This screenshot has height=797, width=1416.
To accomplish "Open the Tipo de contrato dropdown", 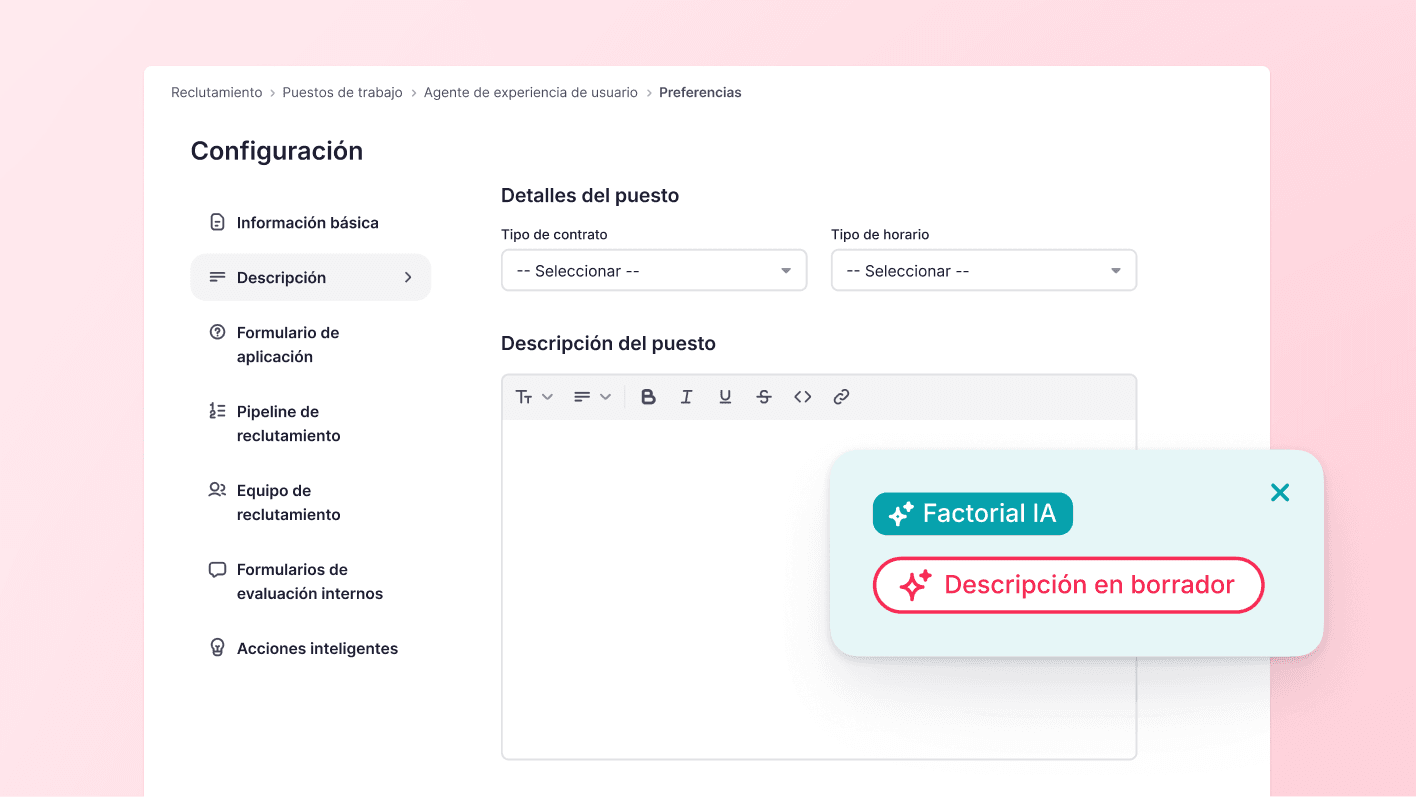I will coord(653,270).
